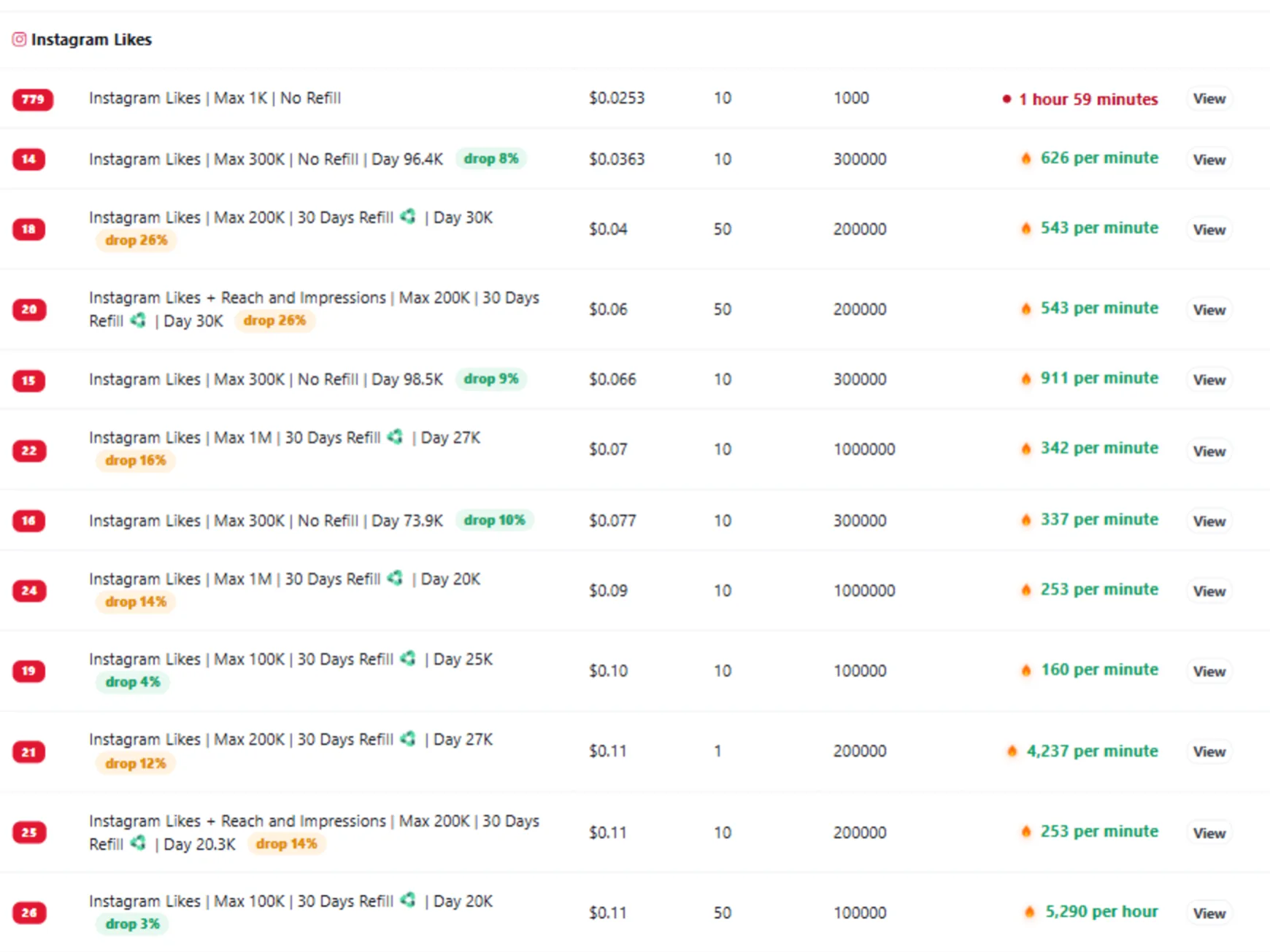The image size is (1270, 952).
Task: Click the red 16 service ID badge
Action: click(28, 521)
